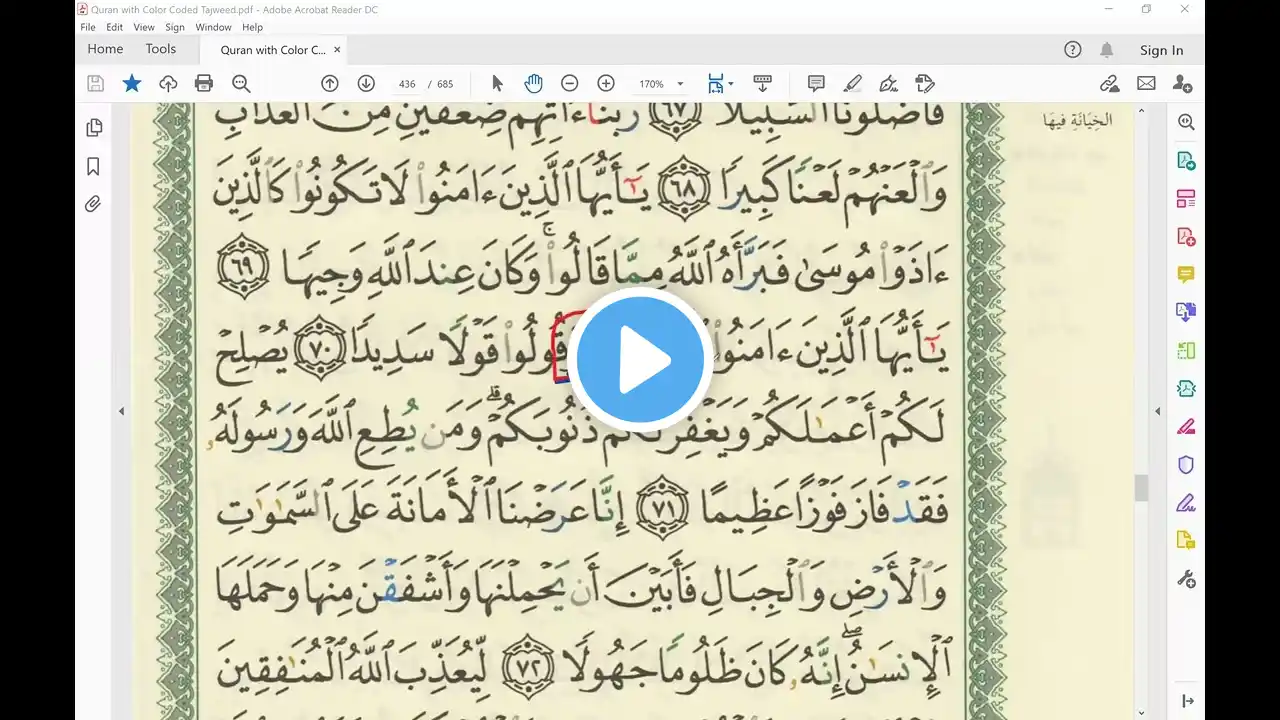The image size is (1280, 720).
Task: Click the Sign In link
Action: 1161,50
